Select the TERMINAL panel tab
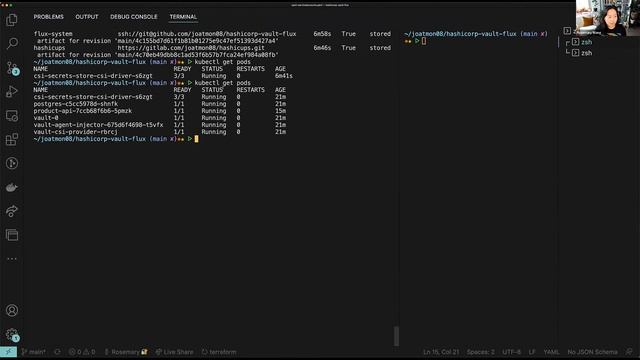Image resolution: width=640 pixels, height=360 pixels. pyautogui.click(x=183, y=17)
